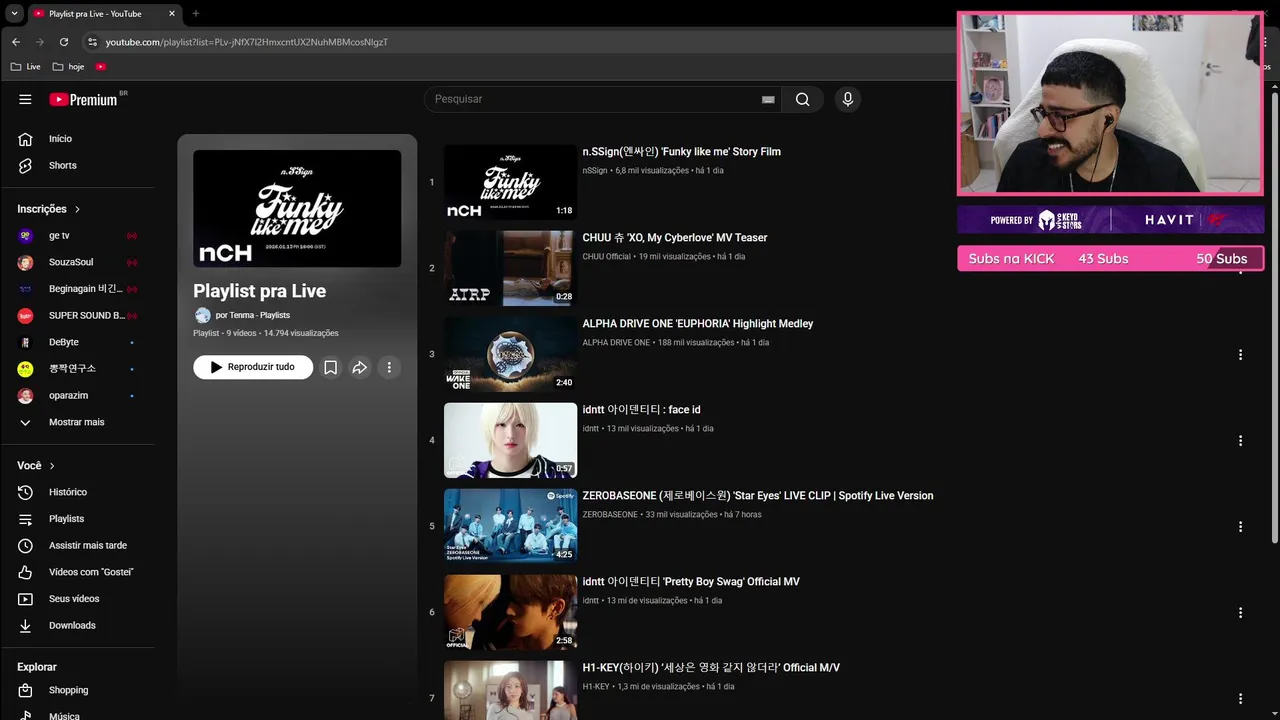Click site information icon in address bar
1280x720 pixels.
point(92,42)
